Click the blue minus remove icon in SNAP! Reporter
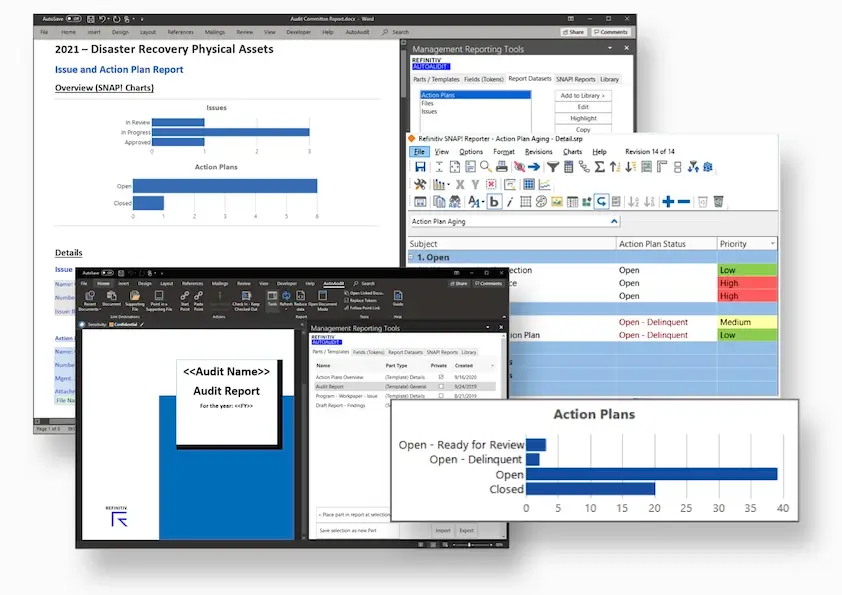The width and height of the screenshot is (842, 595). 684,202
